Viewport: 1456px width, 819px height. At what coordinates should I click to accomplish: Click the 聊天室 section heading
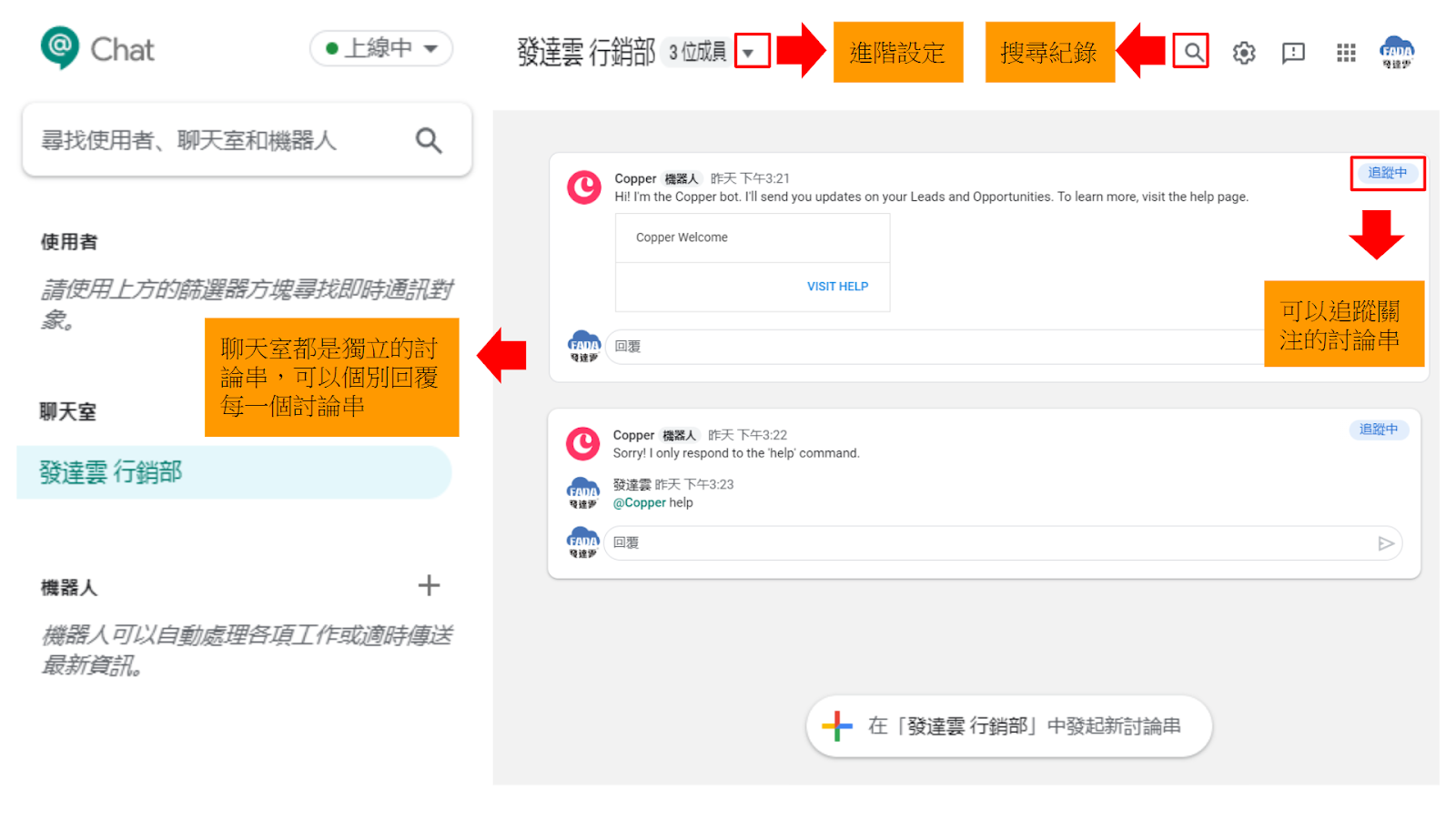pos(68,411)
